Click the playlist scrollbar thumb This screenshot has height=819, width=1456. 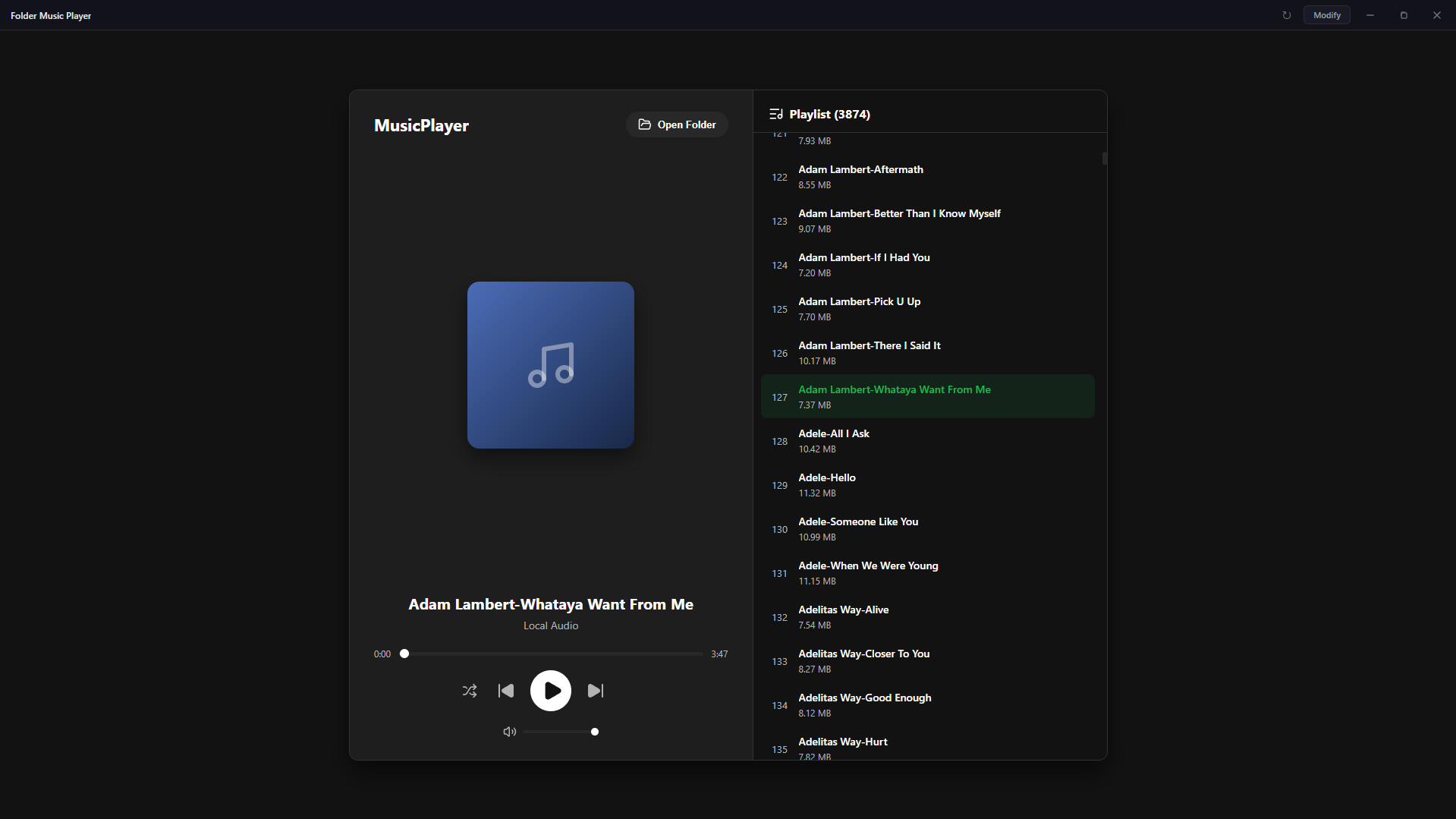pyautogui.click(x=1105, y=158)
